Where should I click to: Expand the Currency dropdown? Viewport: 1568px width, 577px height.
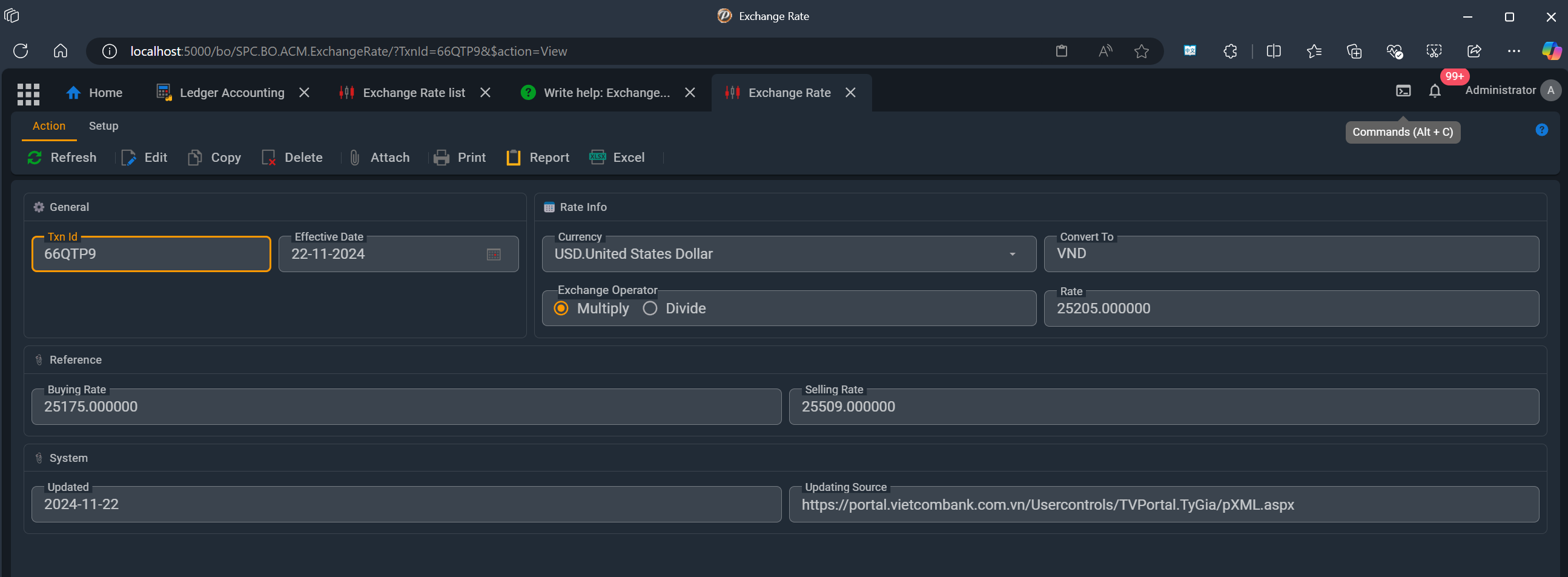(1012, 255)
